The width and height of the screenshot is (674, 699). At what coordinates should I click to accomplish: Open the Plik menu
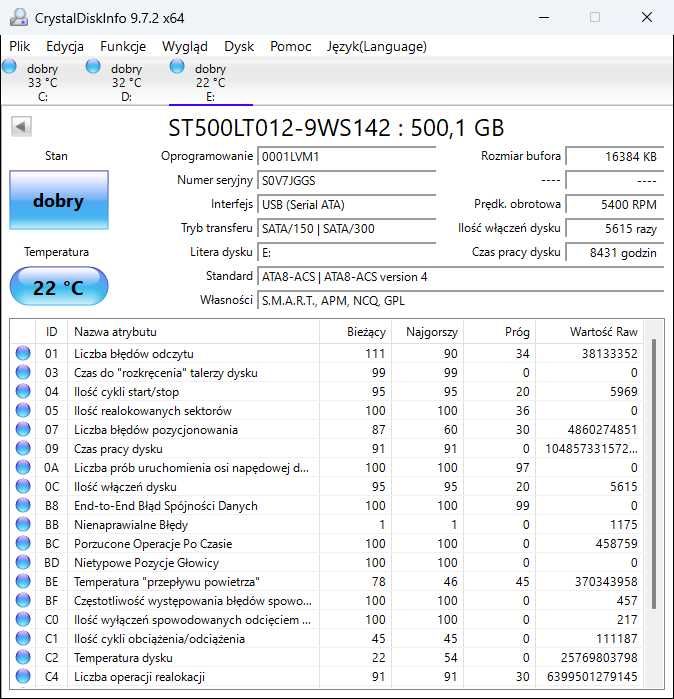point(20,46)
